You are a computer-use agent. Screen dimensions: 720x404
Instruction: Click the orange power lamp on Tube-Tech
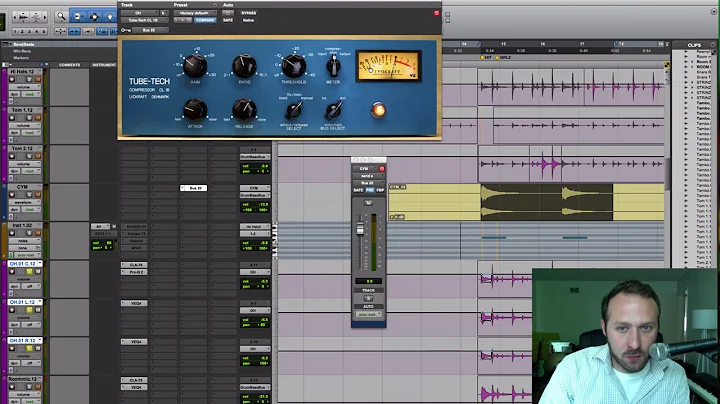[x=378, y=110]
